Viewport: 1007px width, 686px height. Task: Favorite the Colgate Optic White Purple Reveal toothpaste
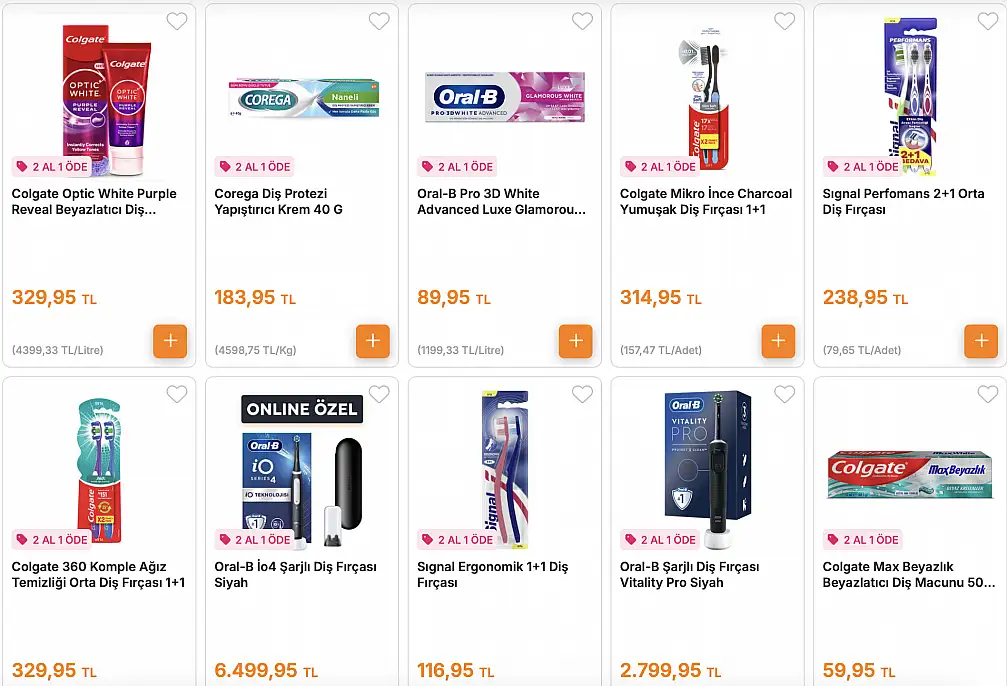click(177, 21)
